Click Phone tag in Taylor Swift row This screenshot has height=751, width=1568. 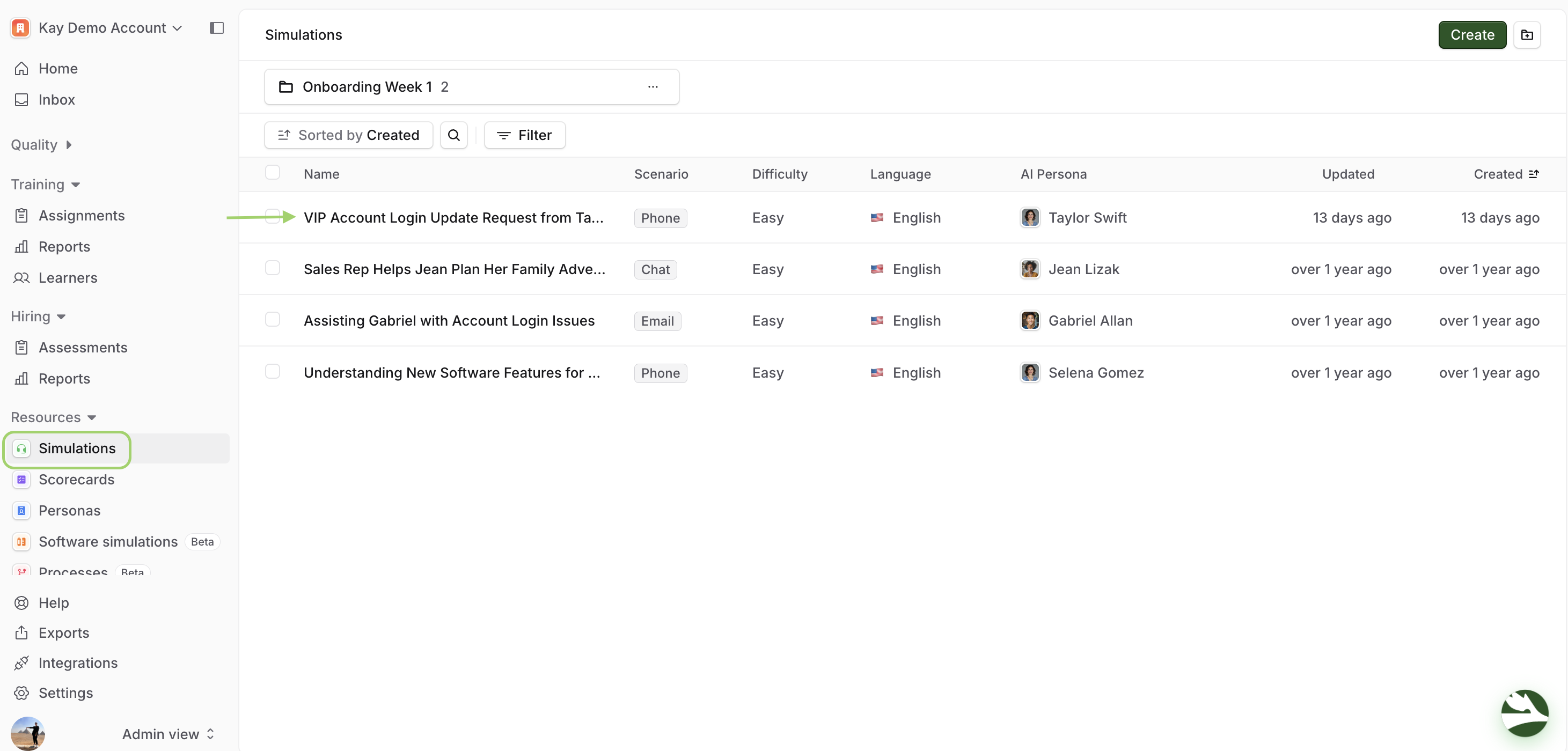point(660,218)
